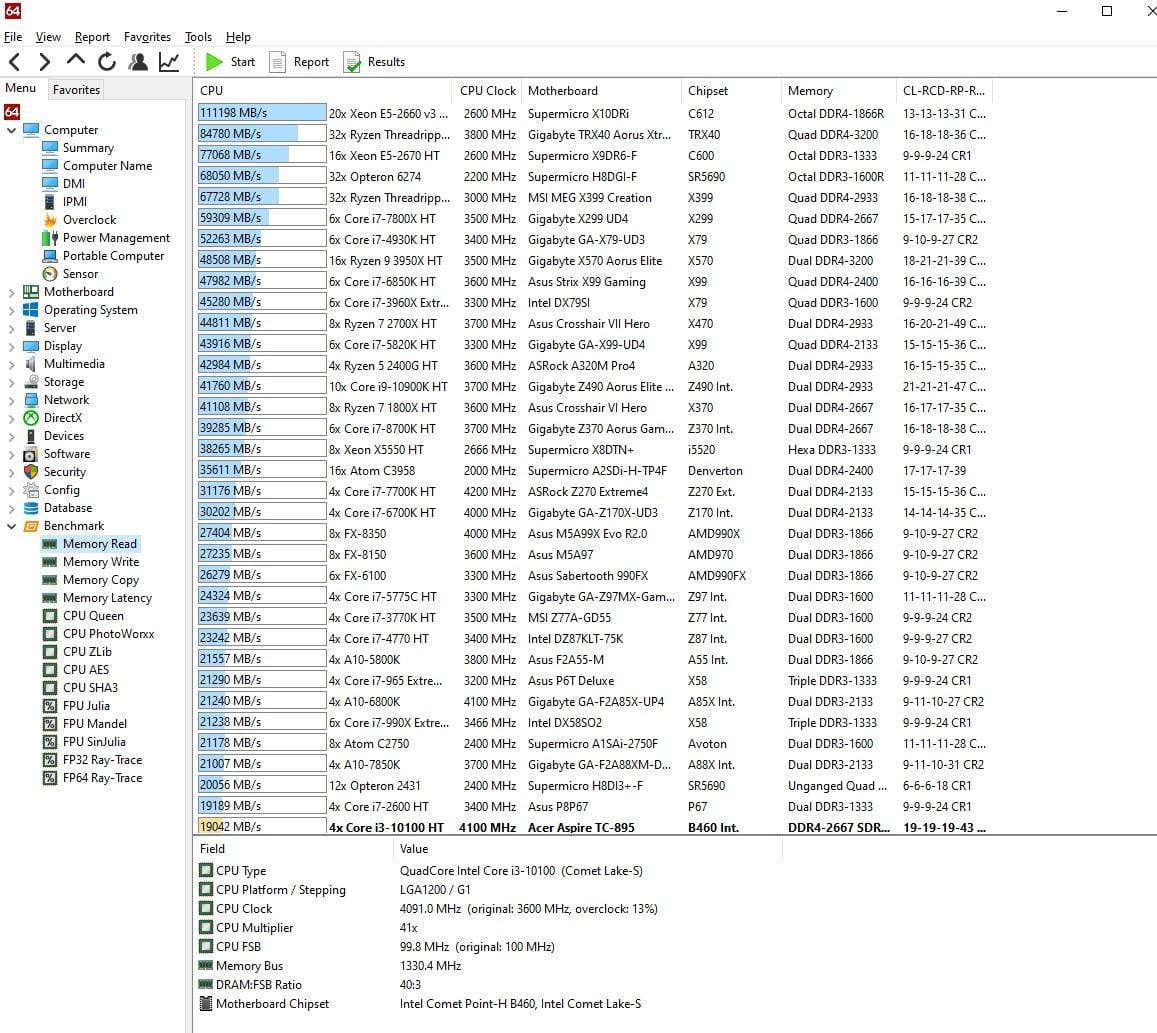Image resolution: width=1157 pixels, height=1033 pixels.
Task: Sort by the CPU Clock column header
Action: coord(488,91)
